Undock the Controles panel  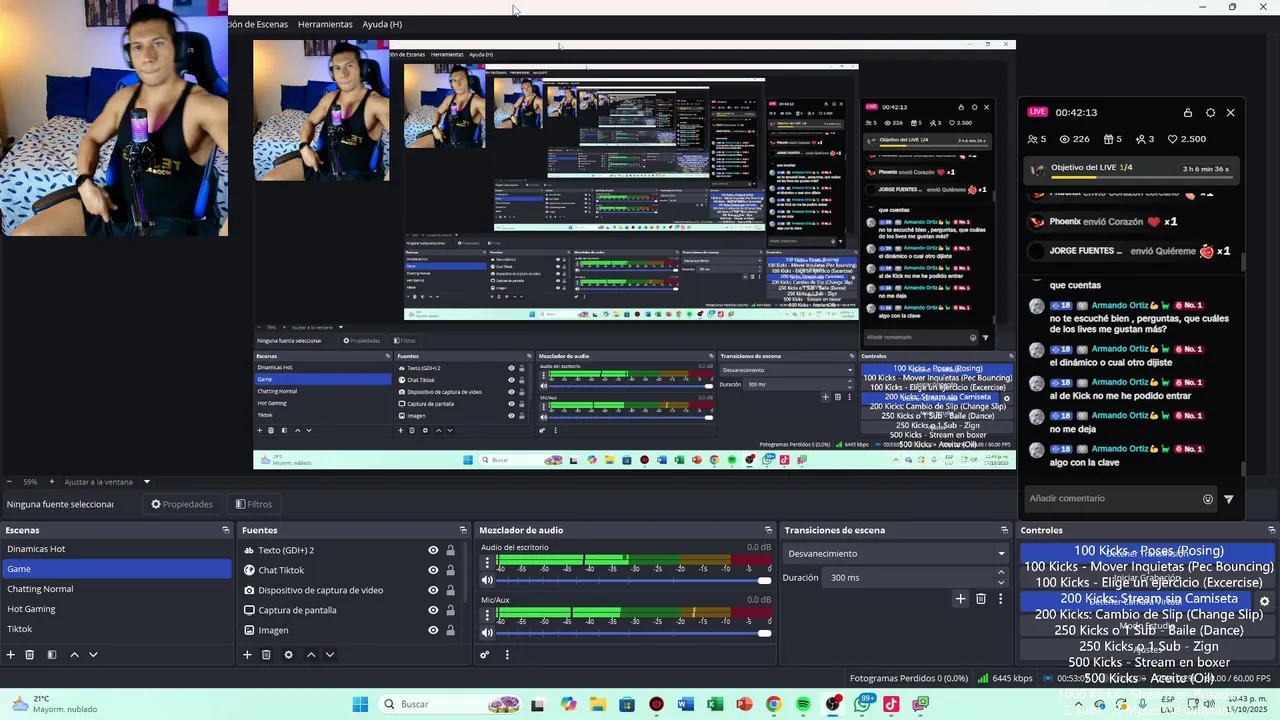point(1272,530)
